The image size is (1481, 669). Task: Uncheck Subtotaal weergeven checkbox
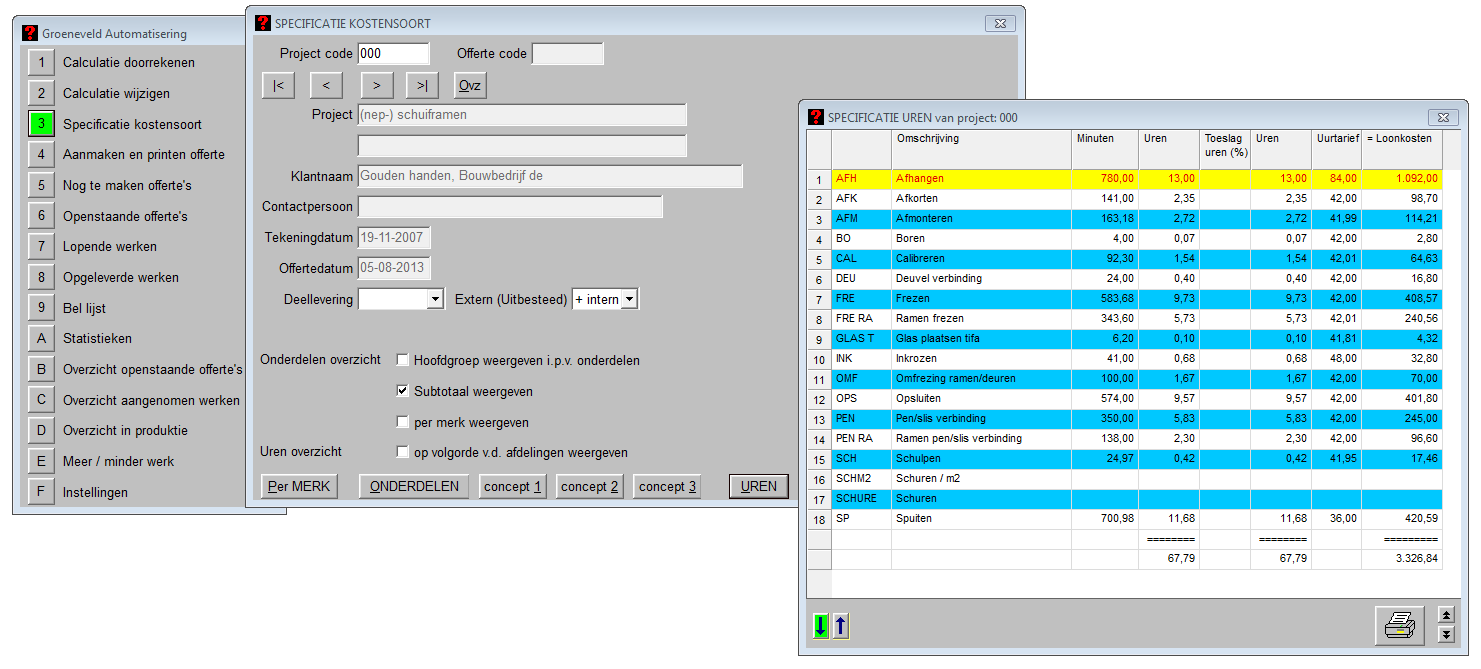403,391
